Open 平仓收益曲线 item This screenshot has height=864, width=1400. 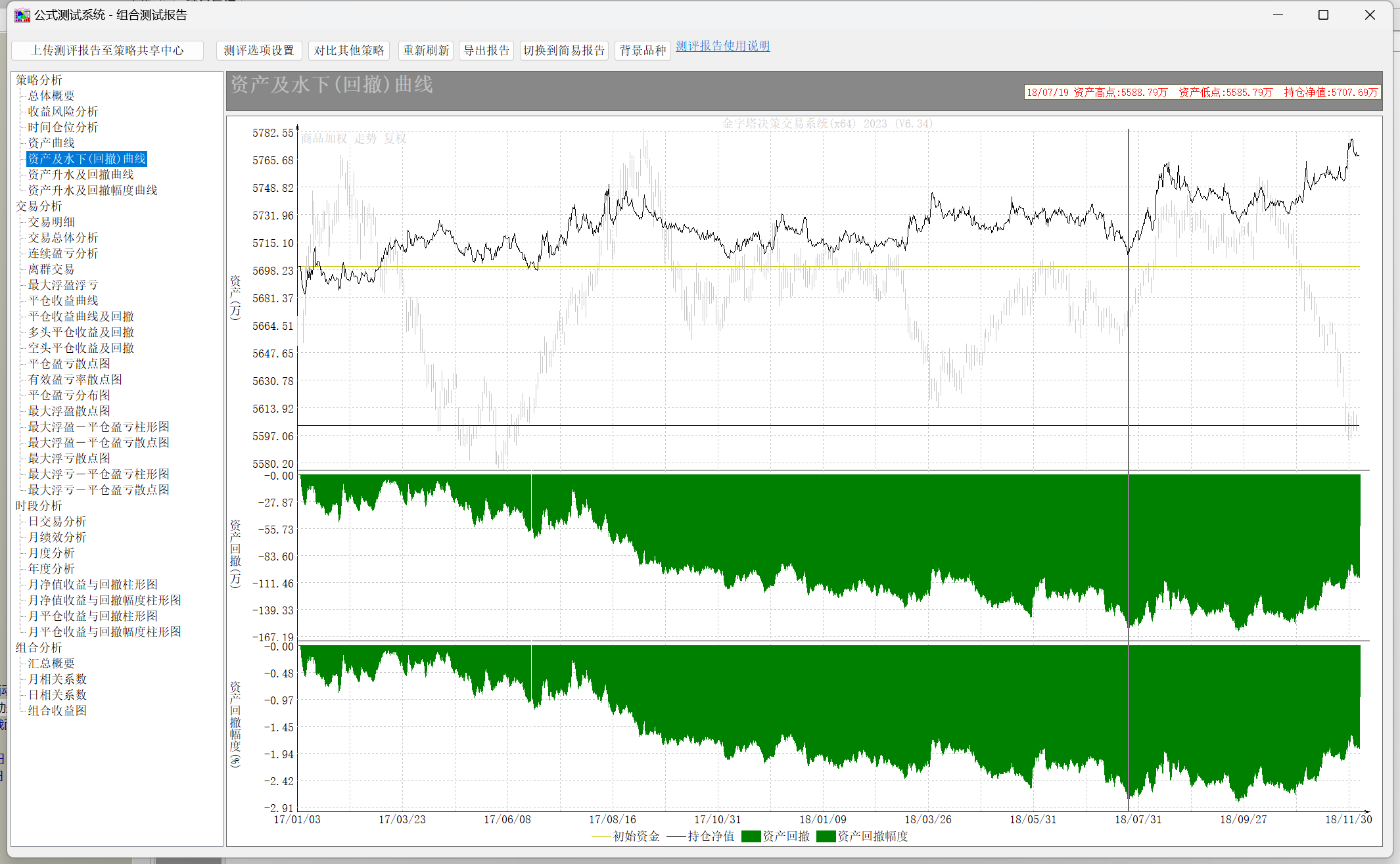tap(63, 300)
